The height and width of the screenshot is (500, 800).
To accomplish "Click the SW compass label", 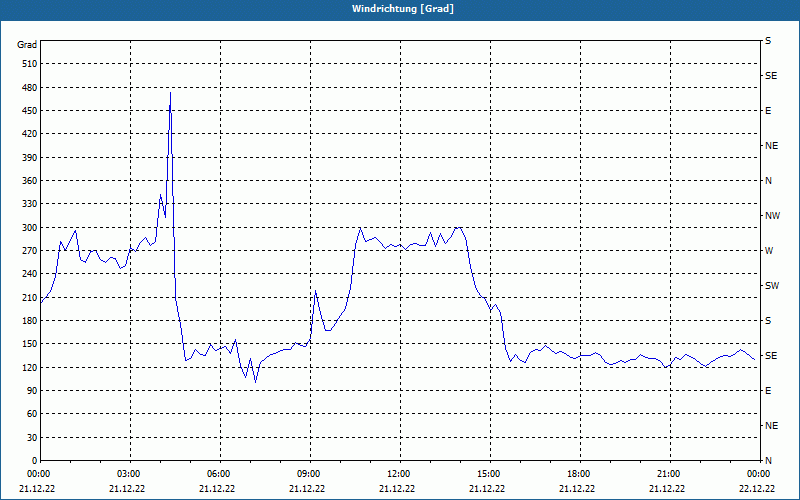I will coord(772,286).
